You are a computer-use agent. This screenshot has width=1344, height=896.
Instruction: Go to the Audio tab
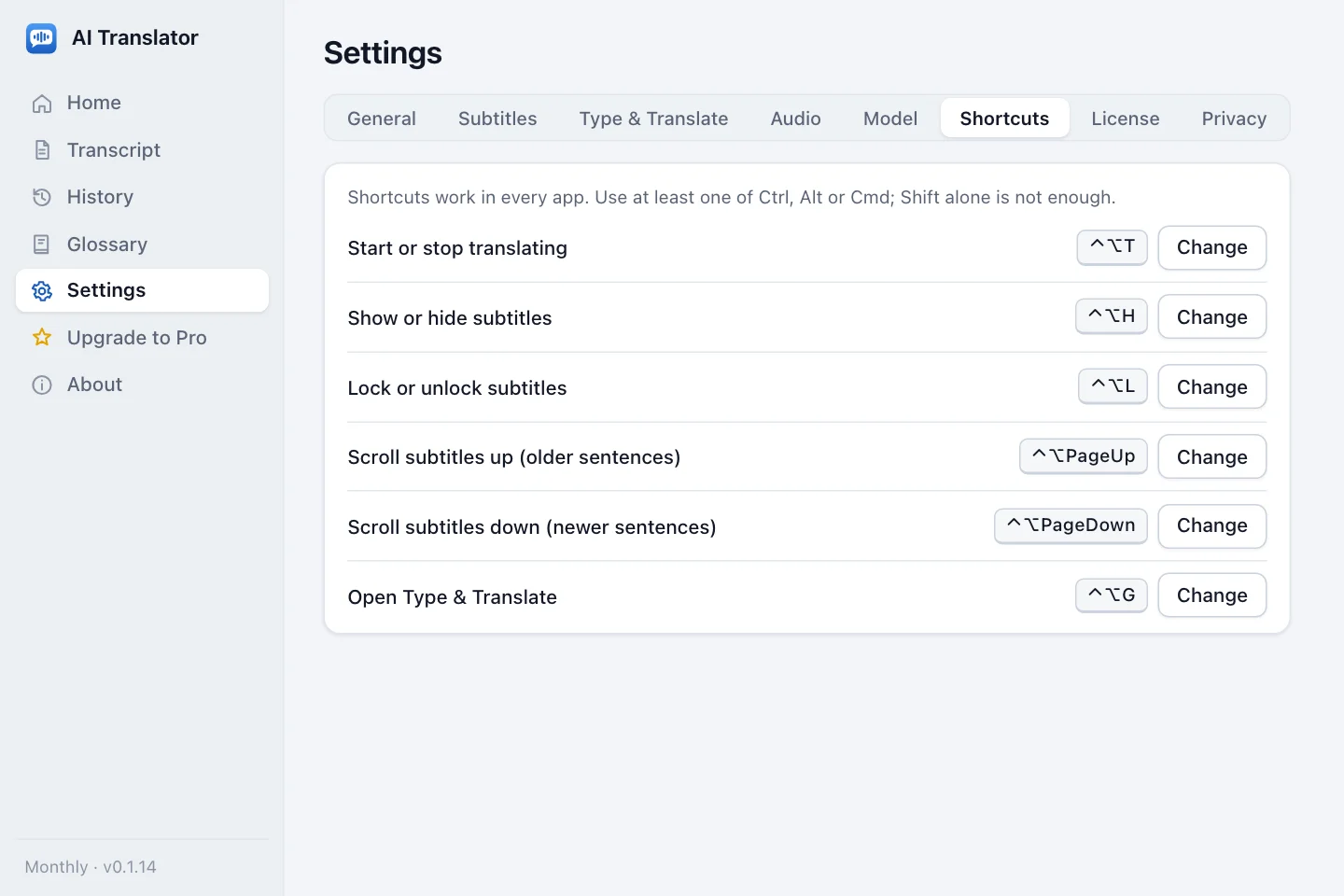coord(795,119)
